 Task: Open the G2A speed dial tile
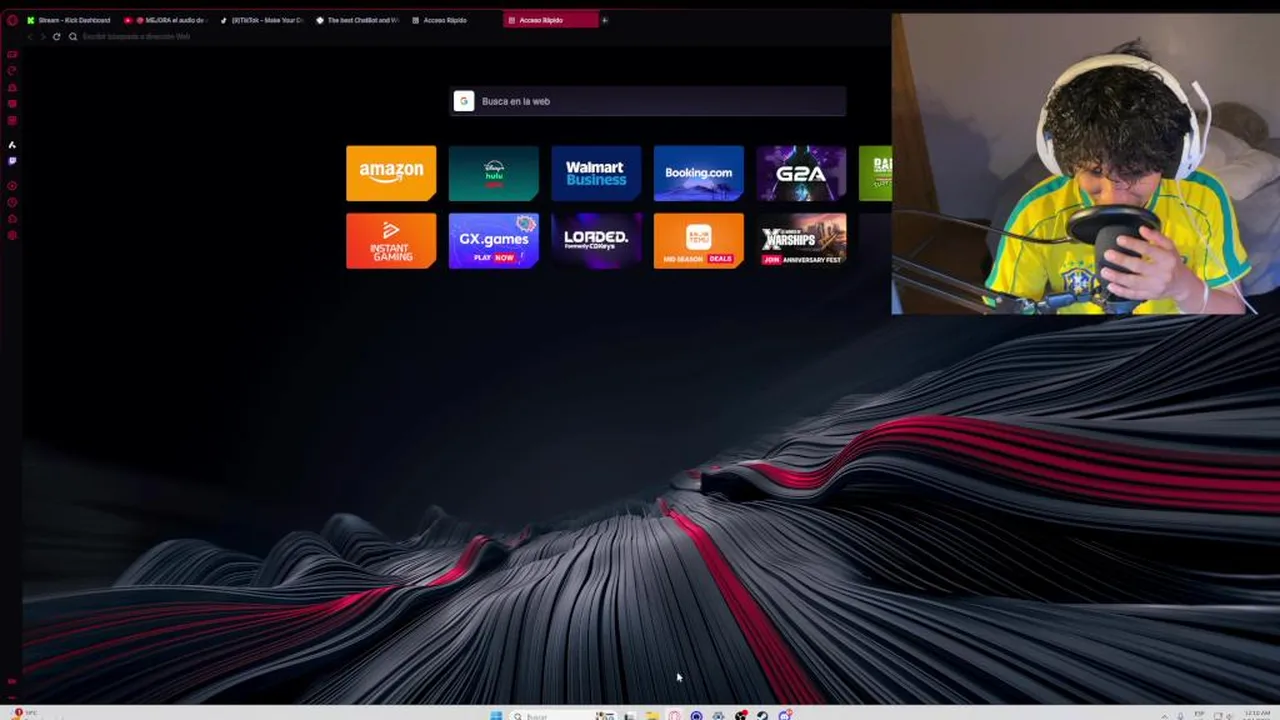(801, 173)
